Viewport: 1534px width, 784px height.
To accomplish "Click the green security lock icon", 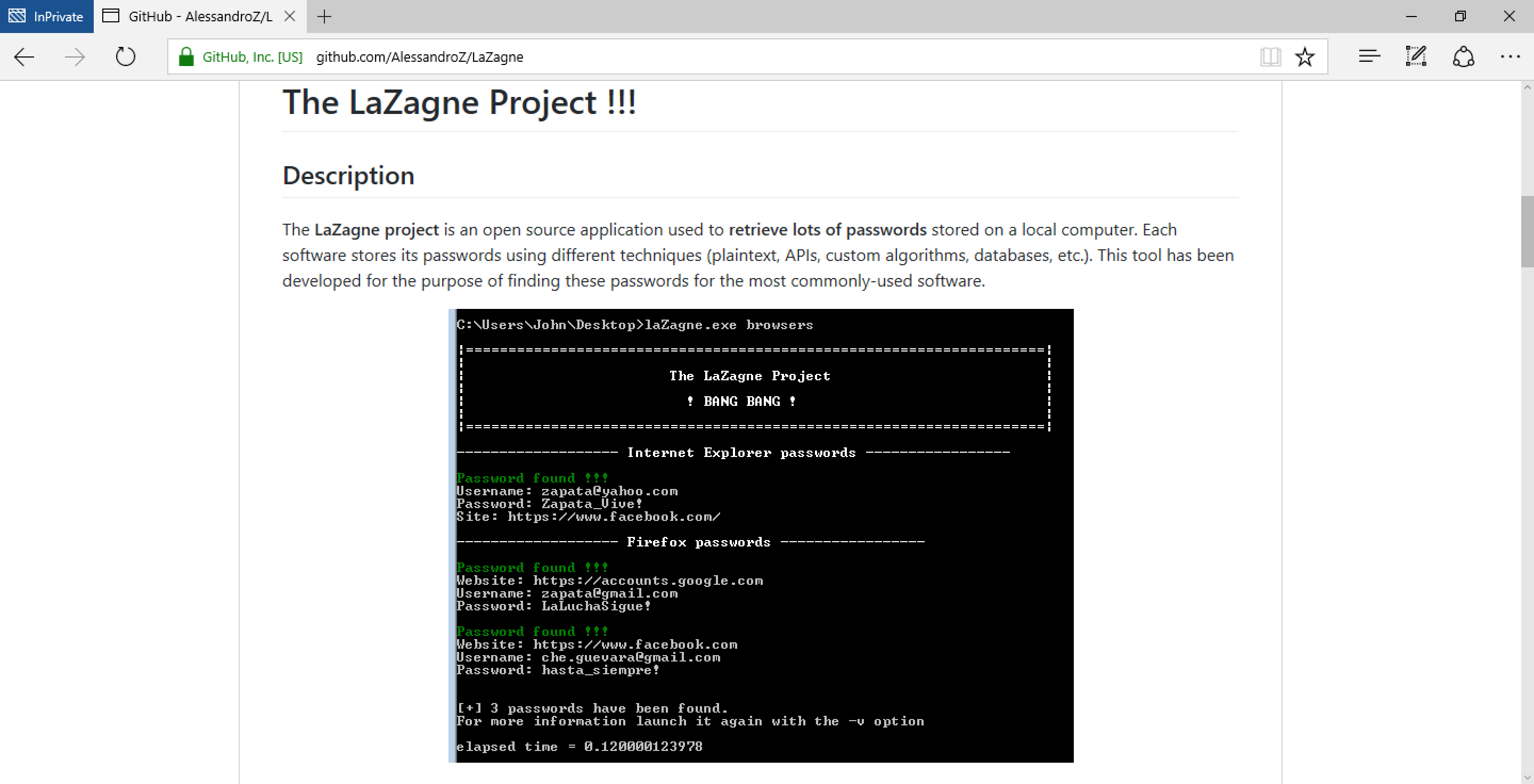I will (186, 56).
